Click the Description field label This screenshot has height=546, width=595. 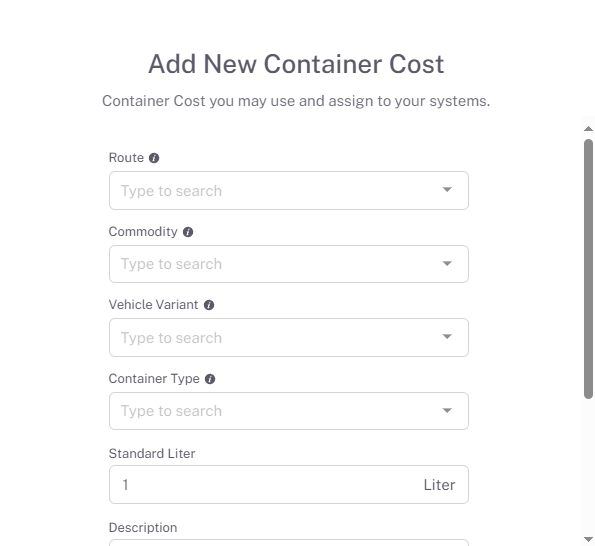(x=143, y=528)
